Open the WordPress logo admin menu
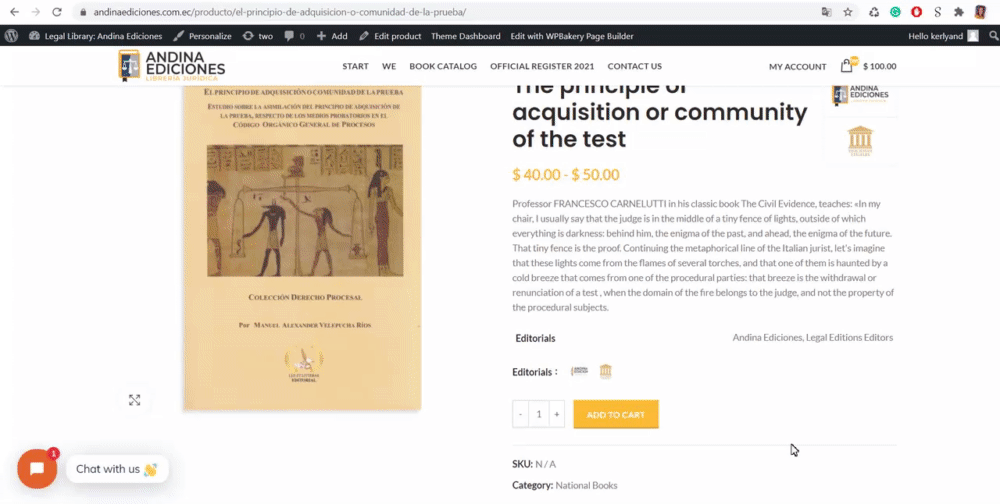This screenshot has width=1000, height=504. click(11, 36)
